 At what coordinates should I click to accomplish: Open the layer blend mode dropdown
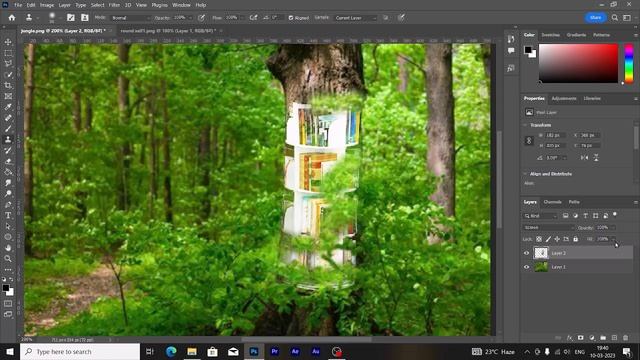[549, 227]
